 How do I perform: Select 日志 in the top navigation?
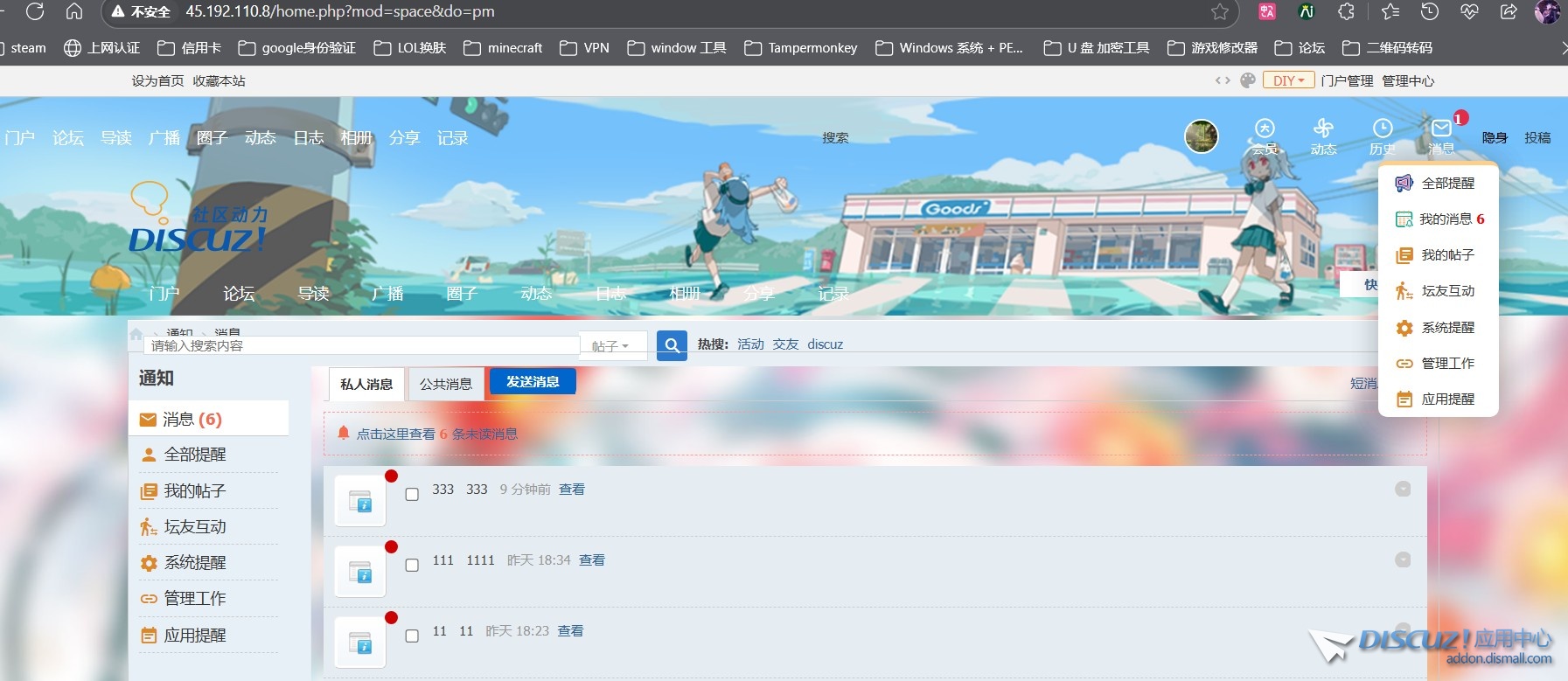(308, 137)
